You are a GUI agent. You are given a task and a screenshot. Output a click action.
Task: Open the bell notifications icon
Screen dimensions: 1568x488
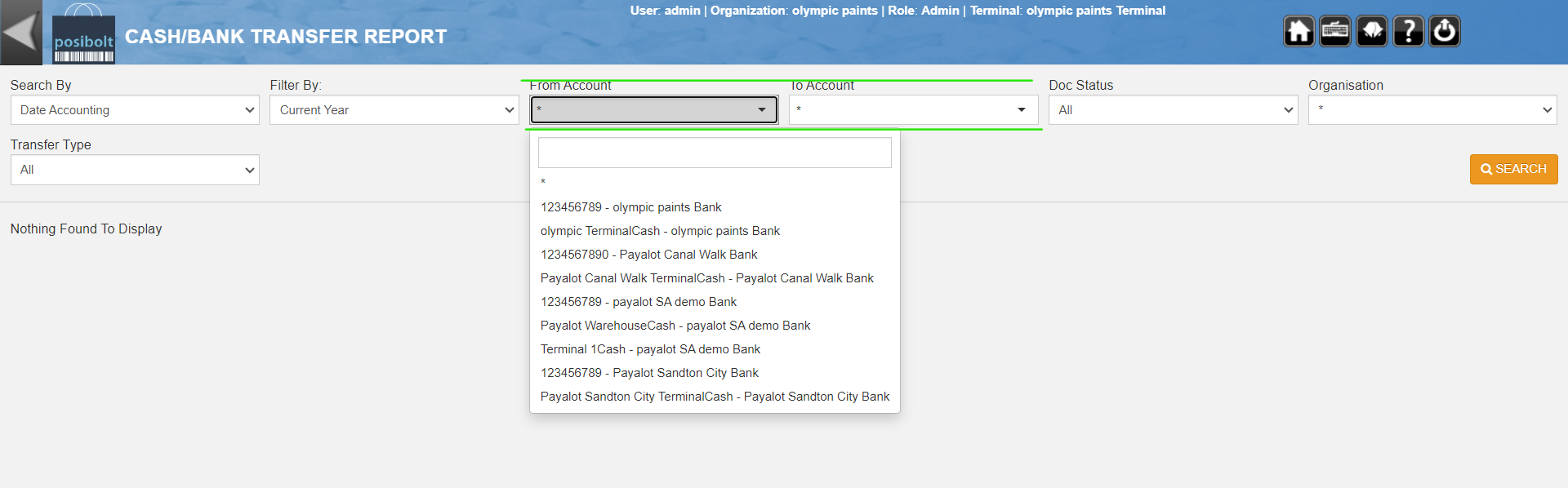(x=1372, y=32)
